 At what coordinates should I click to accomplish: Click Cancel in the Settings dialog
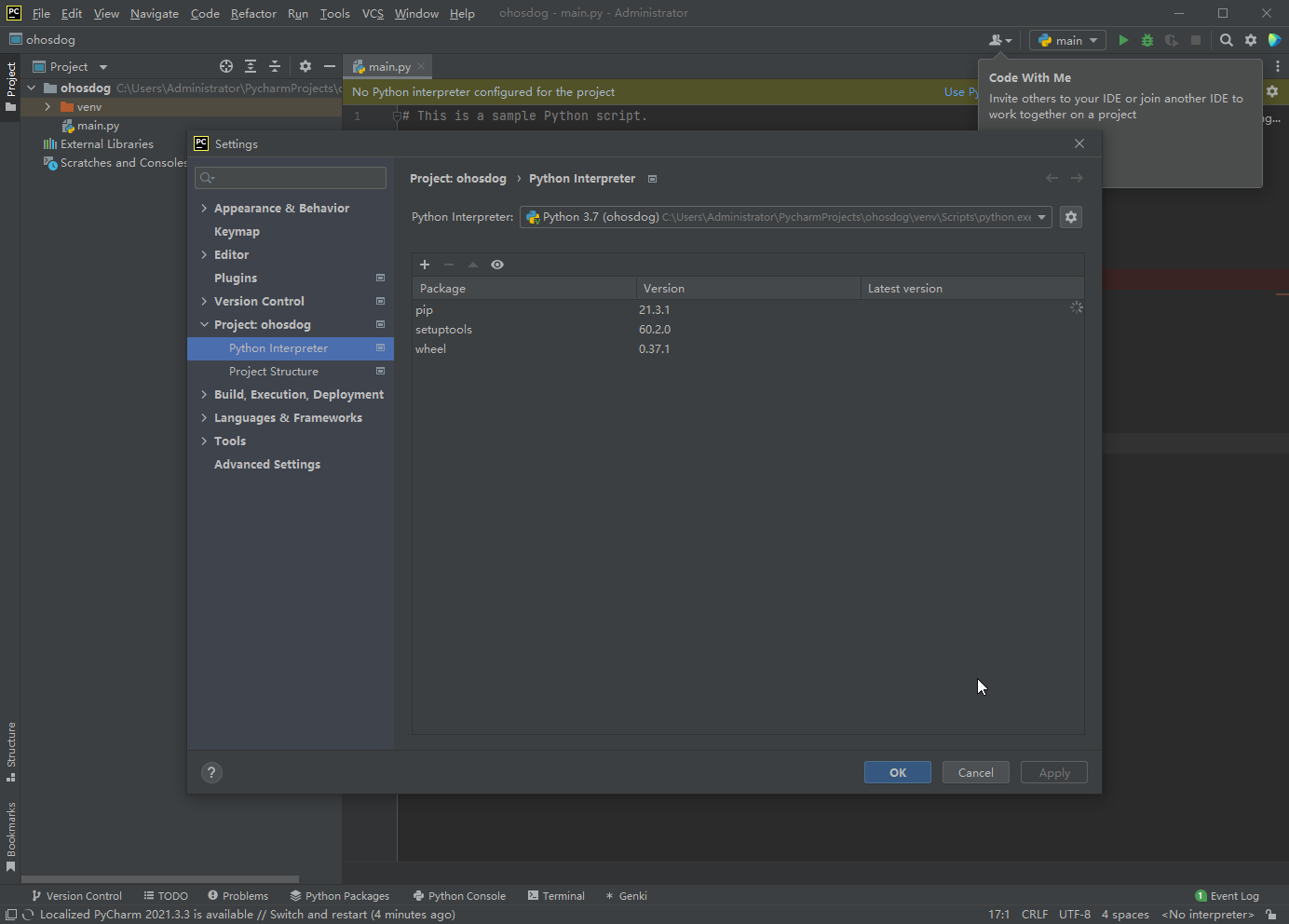click(976, 772)
